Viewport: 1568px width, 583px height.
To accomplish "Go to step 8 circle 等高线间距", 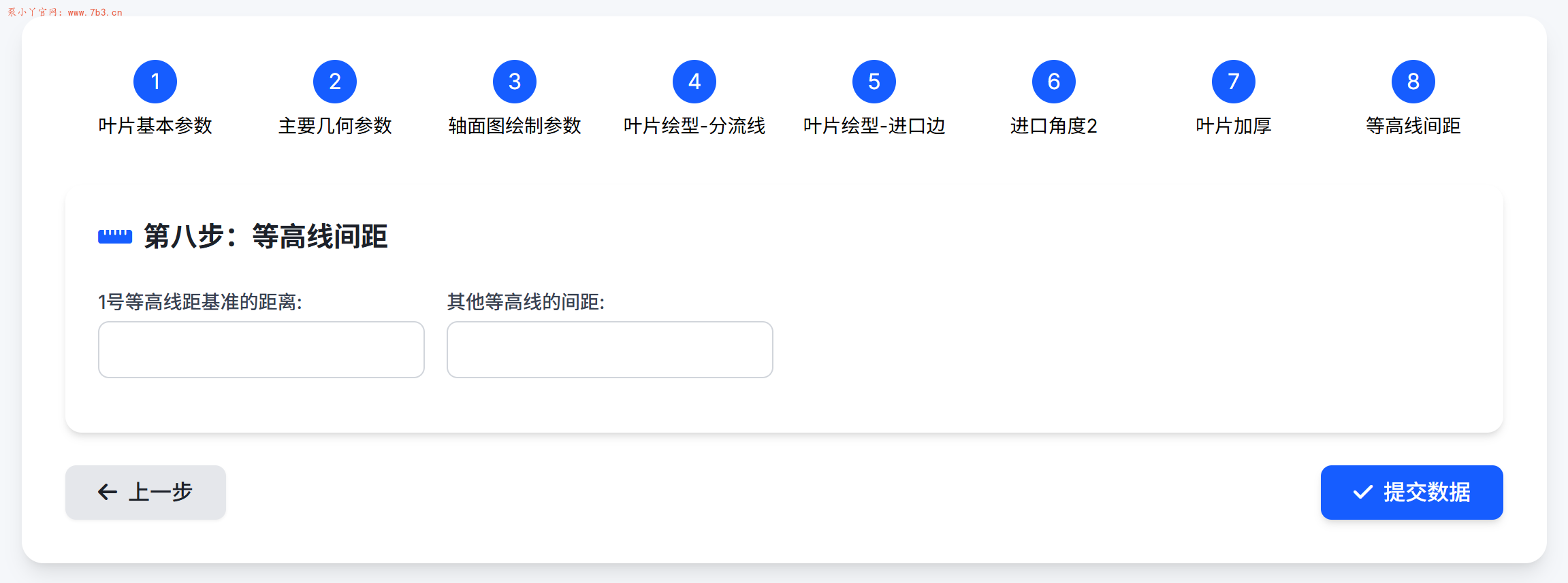I will click(x=1413, y=82).
